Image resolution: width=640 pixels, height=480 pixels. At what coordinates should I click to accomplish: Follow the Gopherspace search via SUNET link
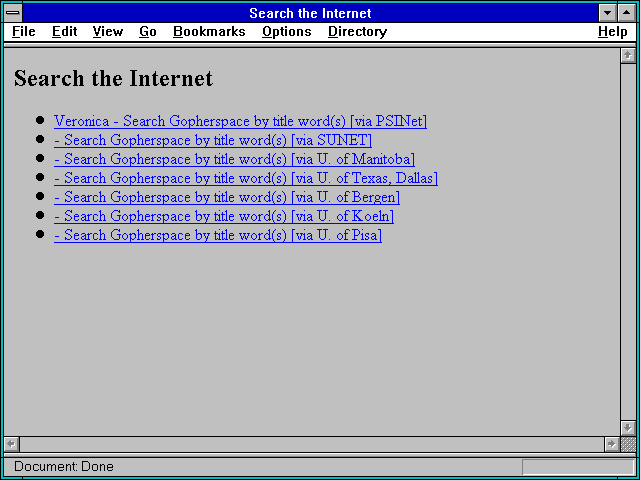point(213,140)
